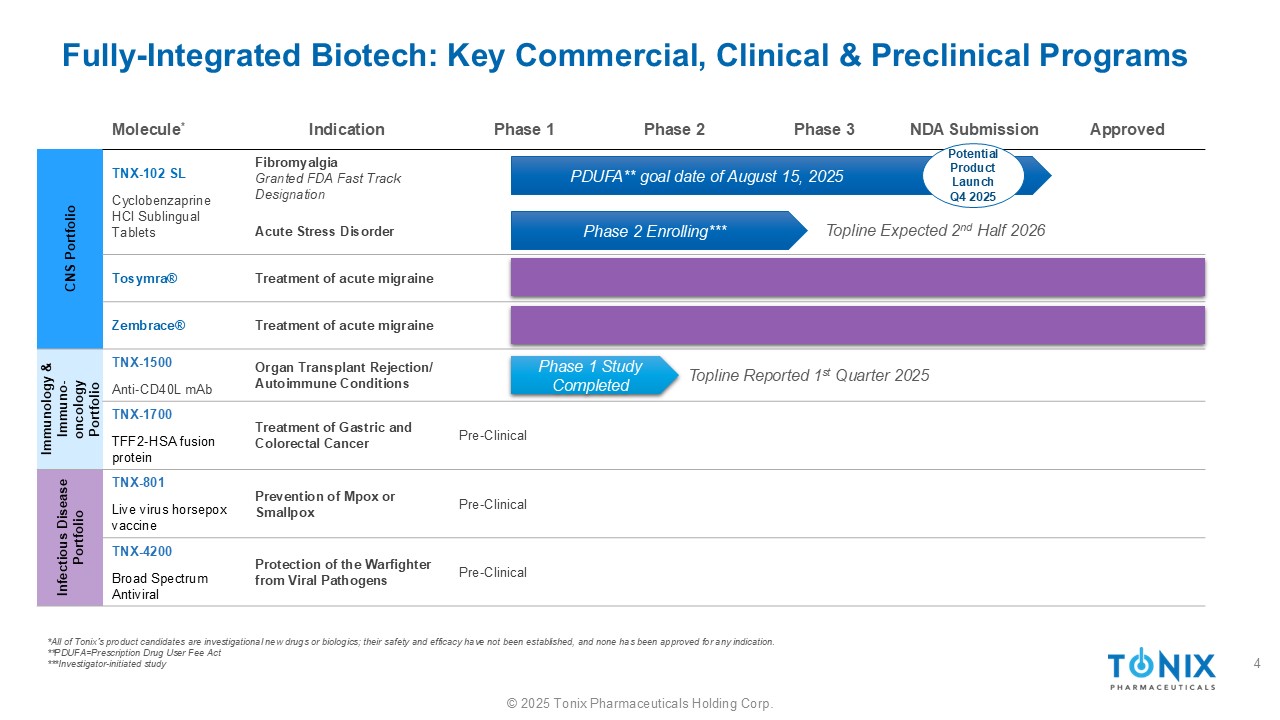
Task: Click the purple Zembrace approval bar
Action: coord(857,325)
